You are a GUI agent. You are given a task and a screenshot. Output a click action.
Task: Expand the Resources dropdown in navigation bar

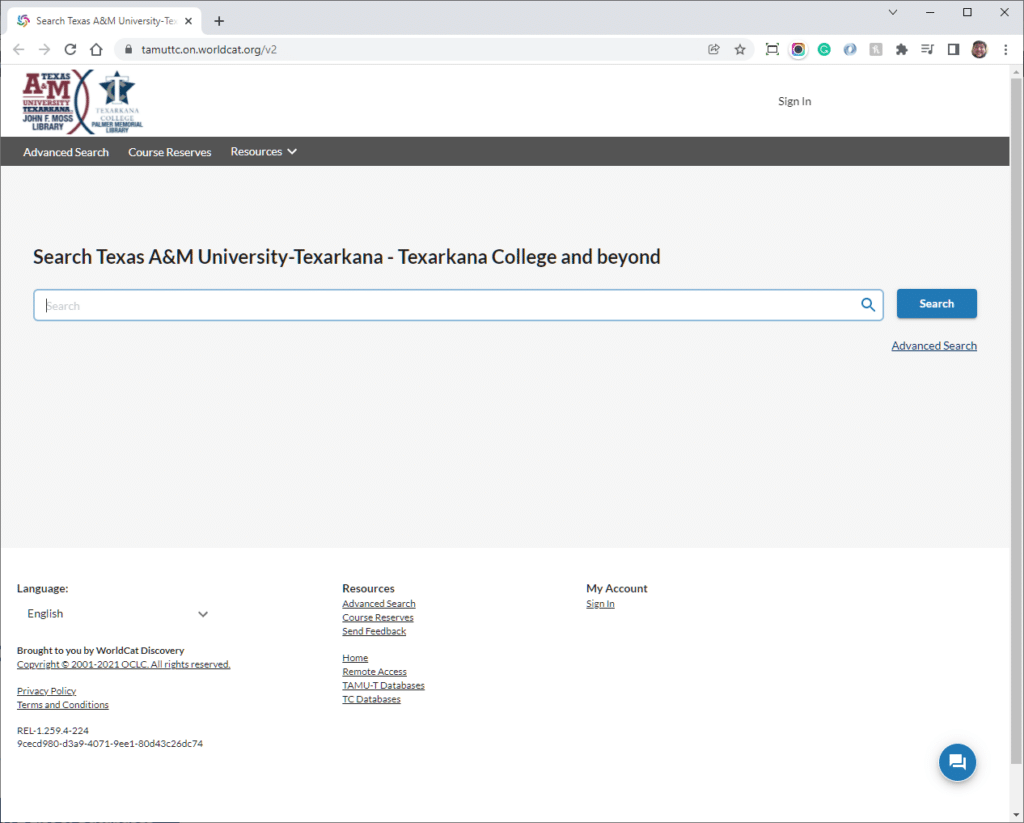(263, 152)
